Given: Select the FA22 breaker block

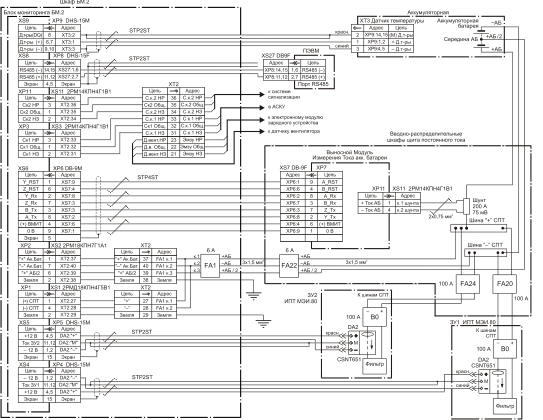Looking at the screenshot, I should coord(289,266).
